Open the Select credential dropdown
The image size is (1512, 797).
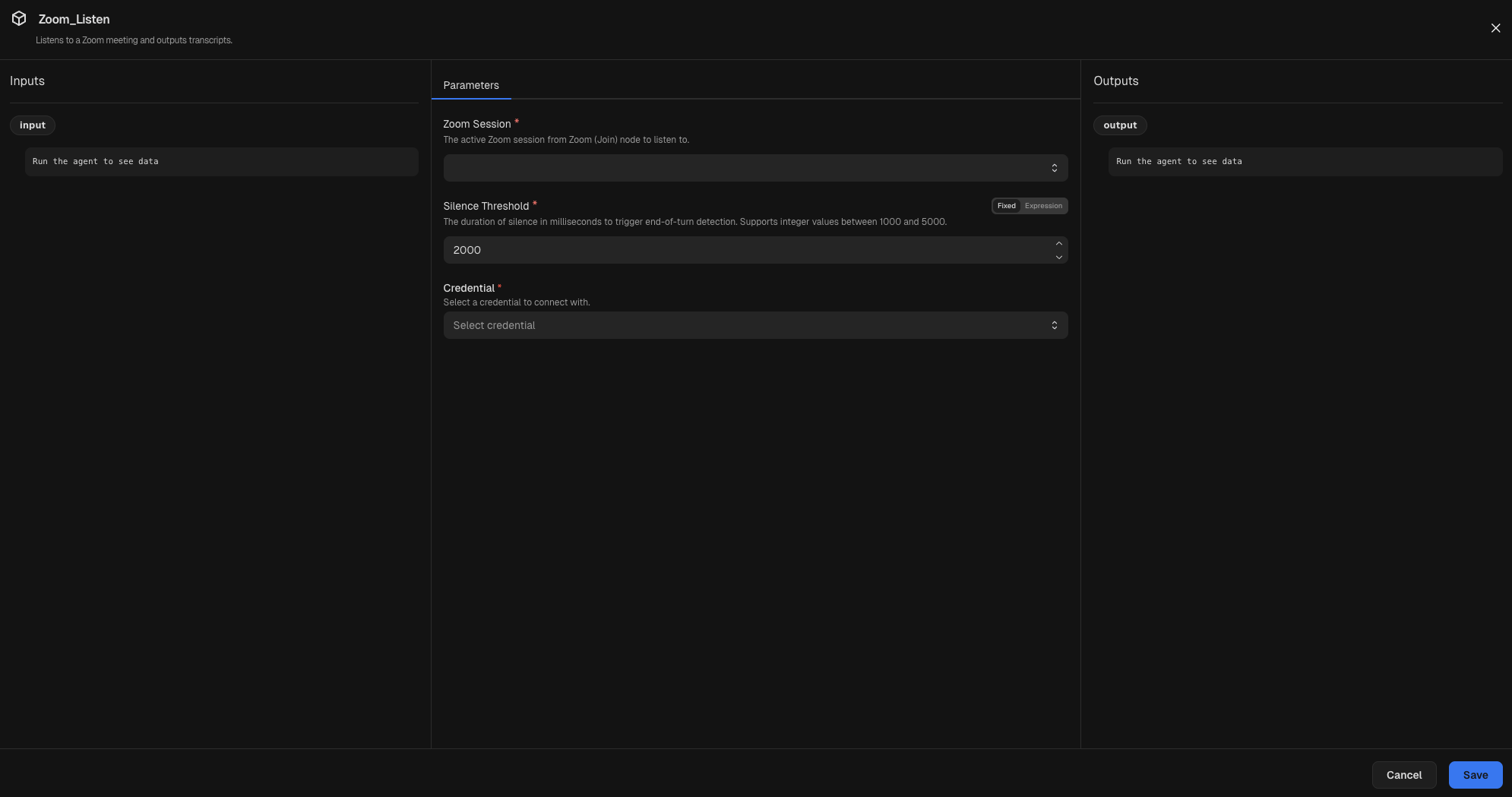tap(754, 324)
